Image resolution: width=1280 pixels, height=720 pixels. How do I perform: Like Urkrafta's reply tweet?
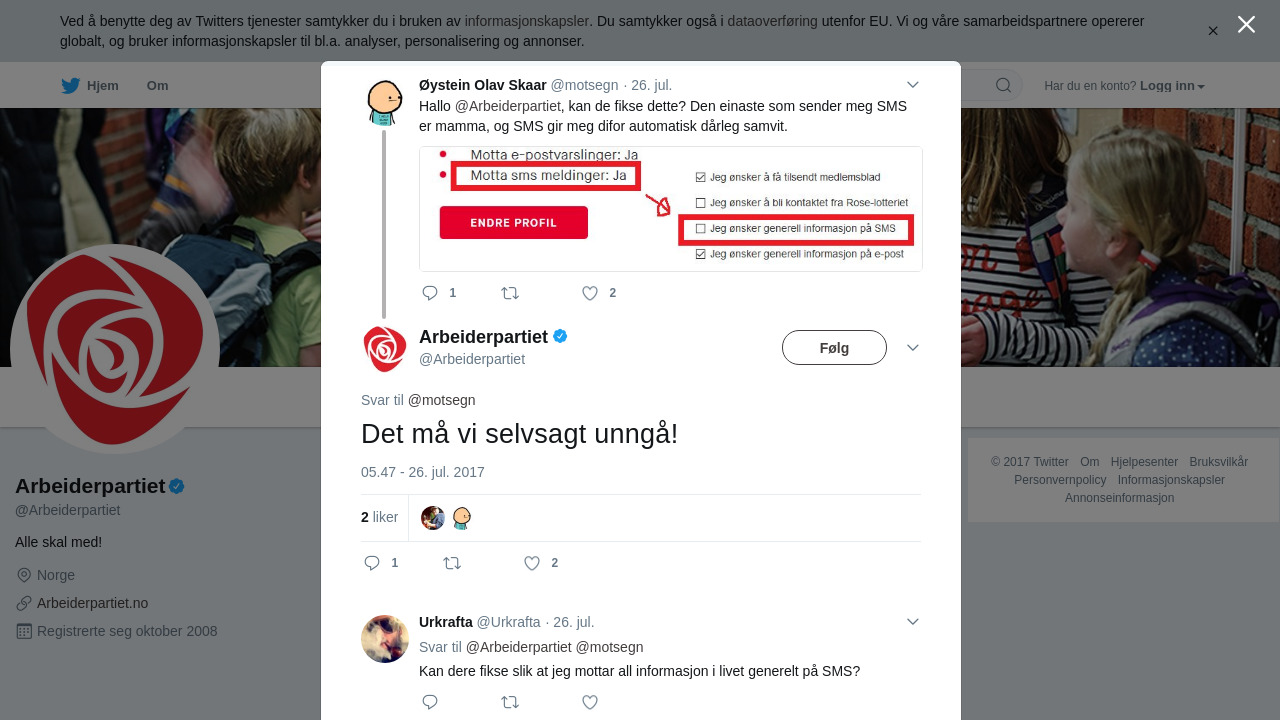pyautogui.click(x=590, y=702)
